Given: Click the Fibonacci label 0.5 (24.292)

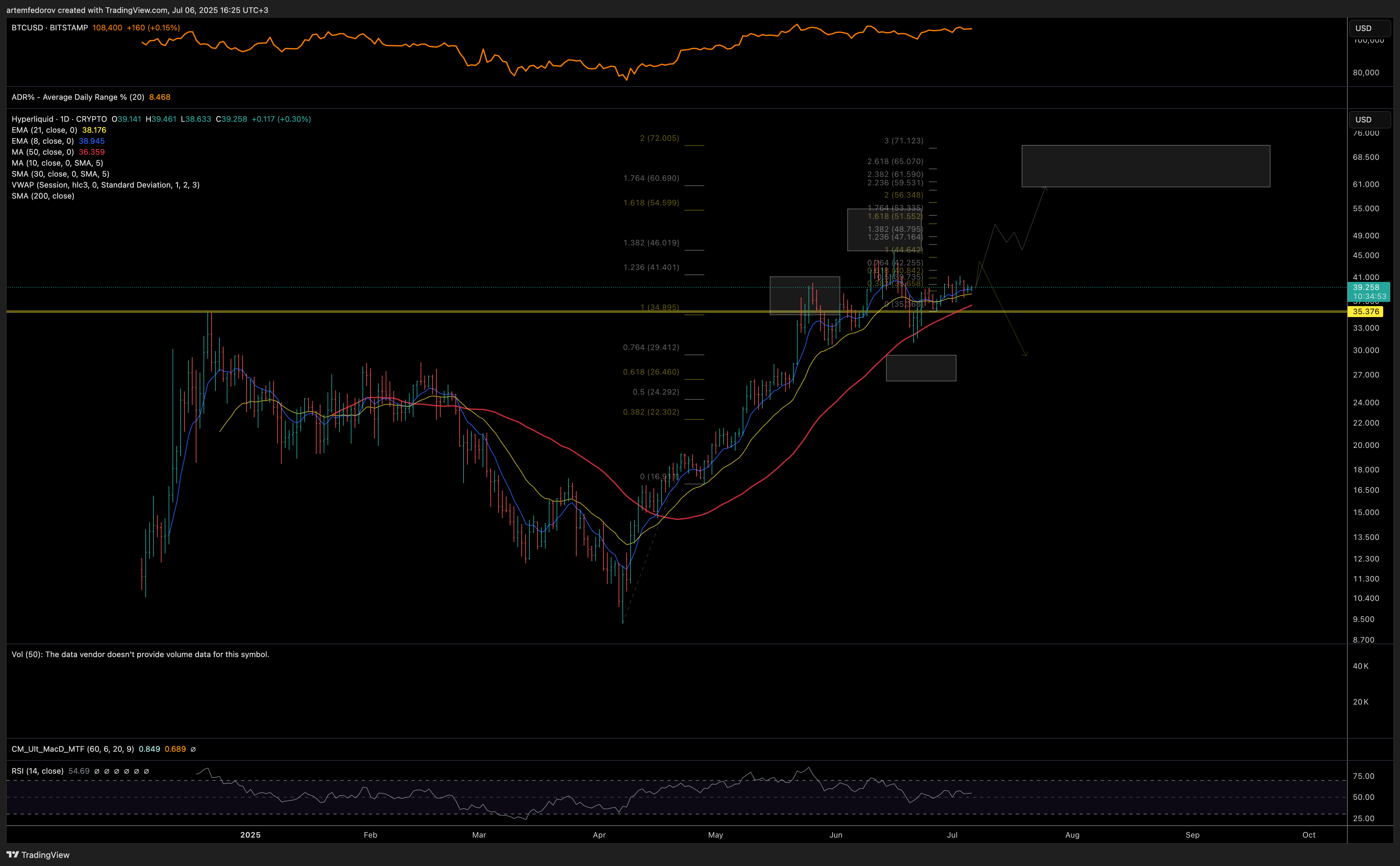Looking at the screenshot, I should 656,392.
